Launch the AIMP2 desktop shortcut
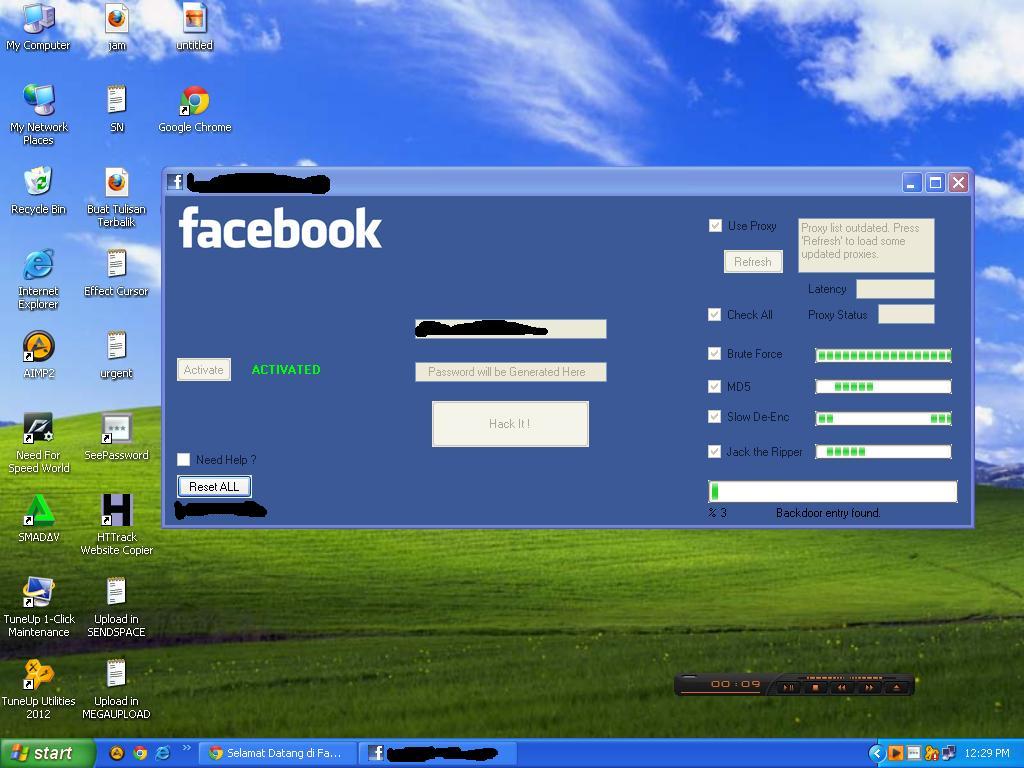 (x=39, y=355)
